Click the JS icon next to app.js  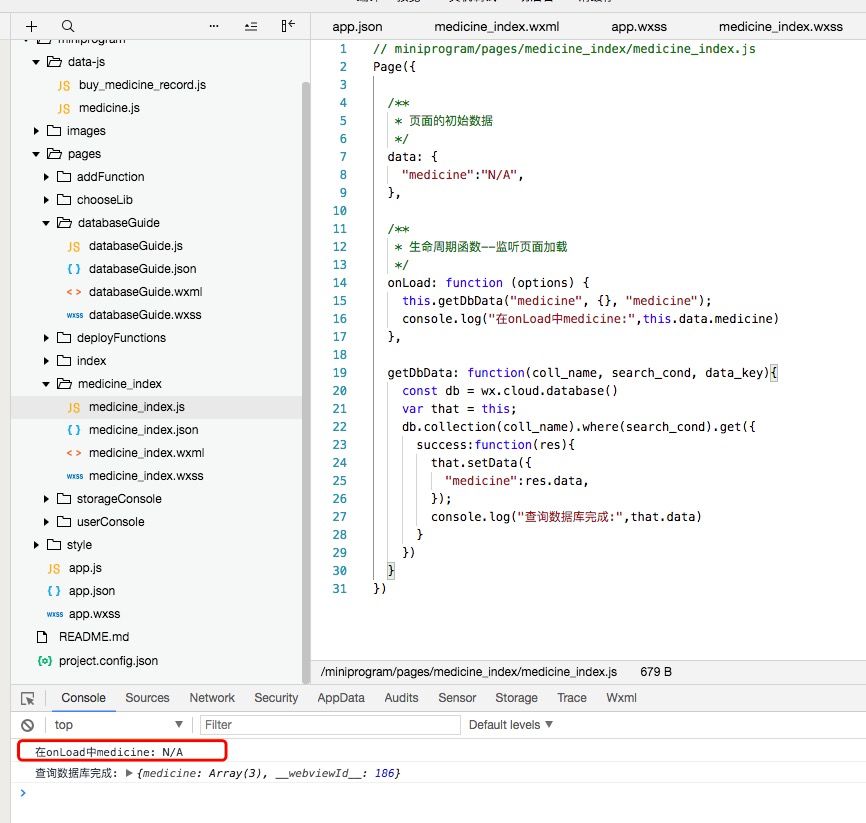coord(54,569)
